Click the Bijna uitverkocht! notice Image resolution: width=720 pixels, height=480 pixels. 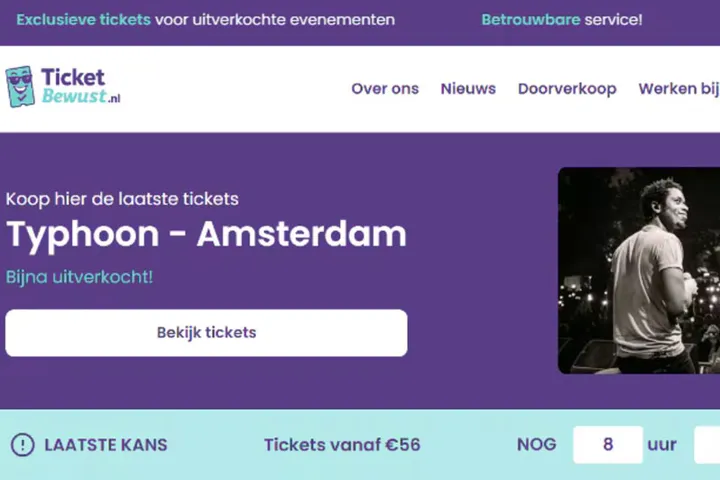point(79,276)
